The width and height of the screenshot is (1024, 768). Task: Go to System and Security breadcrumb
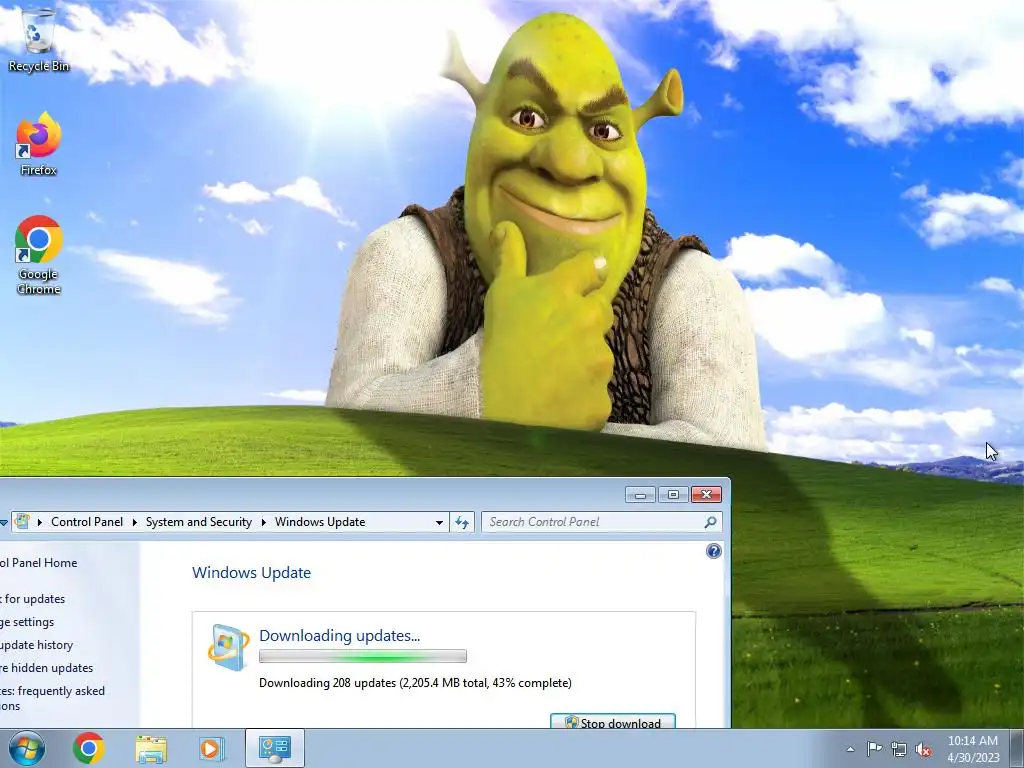(x=199, y=522)
